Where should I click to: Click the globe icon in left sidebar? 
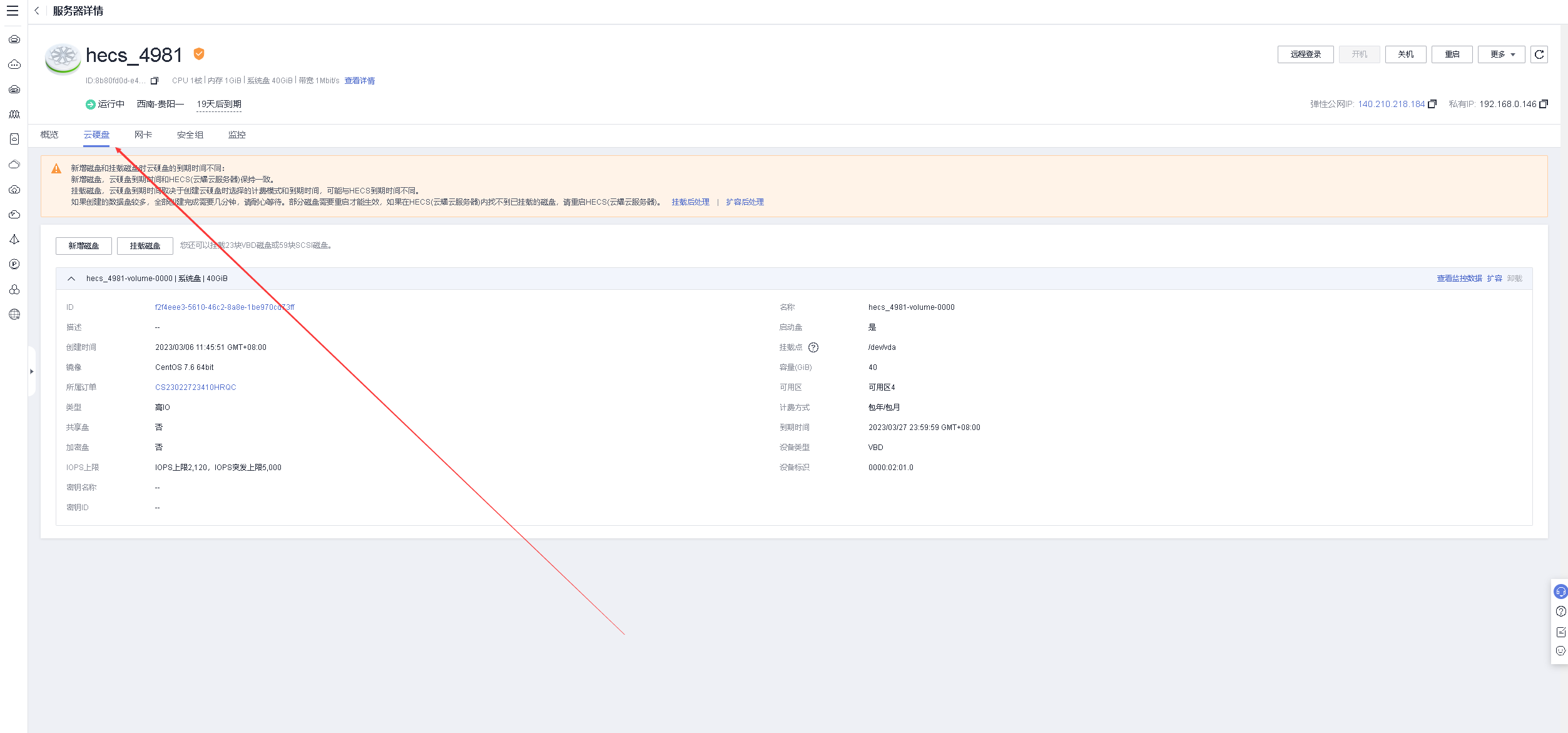(14, 314)
